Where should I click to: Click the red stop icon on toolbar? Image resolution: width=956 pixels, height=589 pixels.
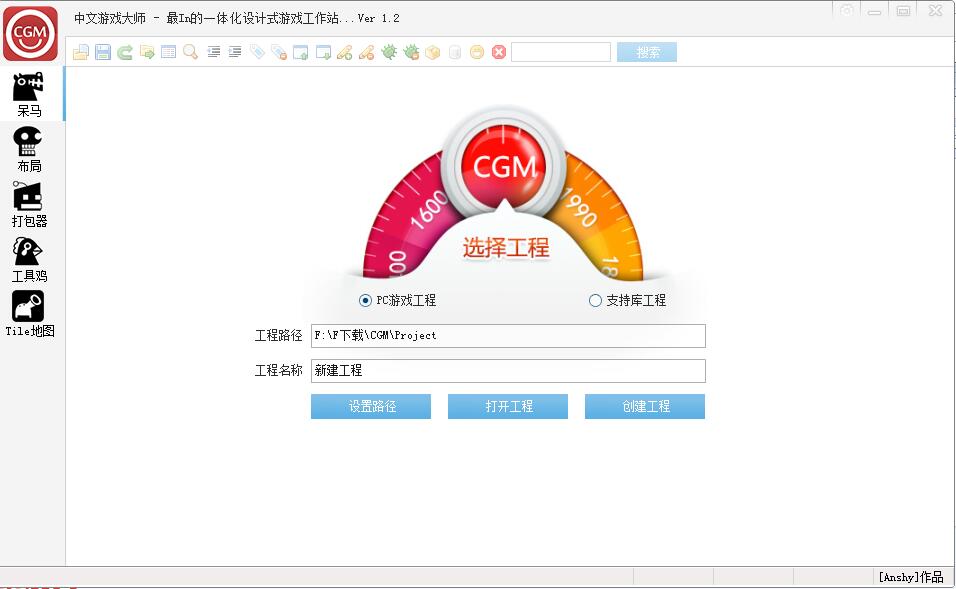(x=500, y=52)
